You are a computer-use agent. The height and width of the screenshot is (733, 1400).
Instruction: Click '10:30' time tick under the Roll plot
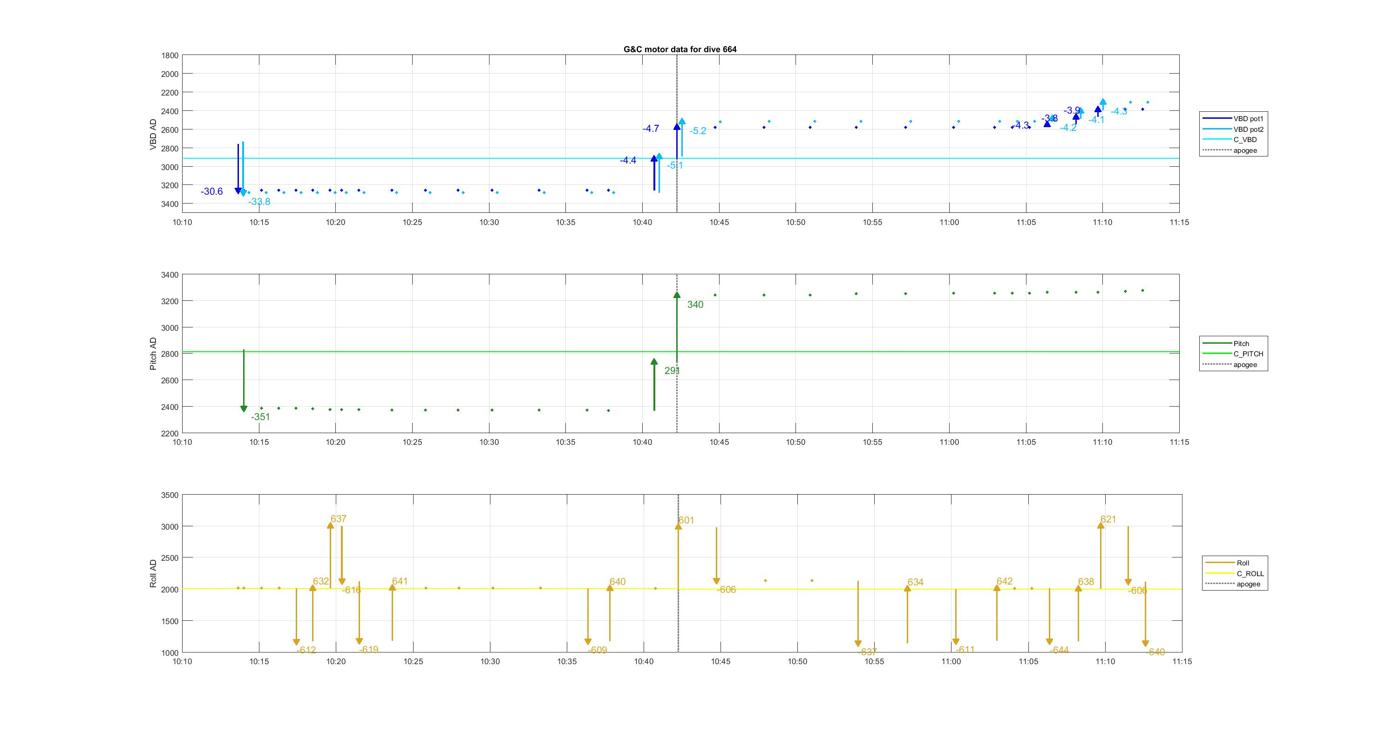490,662
